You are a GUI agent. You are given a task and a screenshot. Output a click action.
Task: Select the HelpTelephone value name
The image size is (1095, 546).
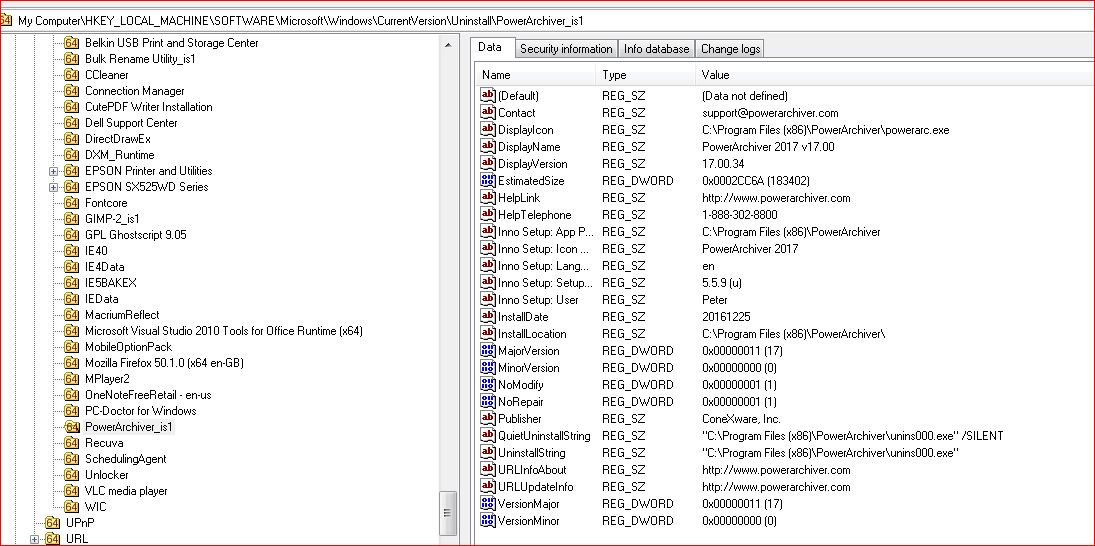click(534, 214)
